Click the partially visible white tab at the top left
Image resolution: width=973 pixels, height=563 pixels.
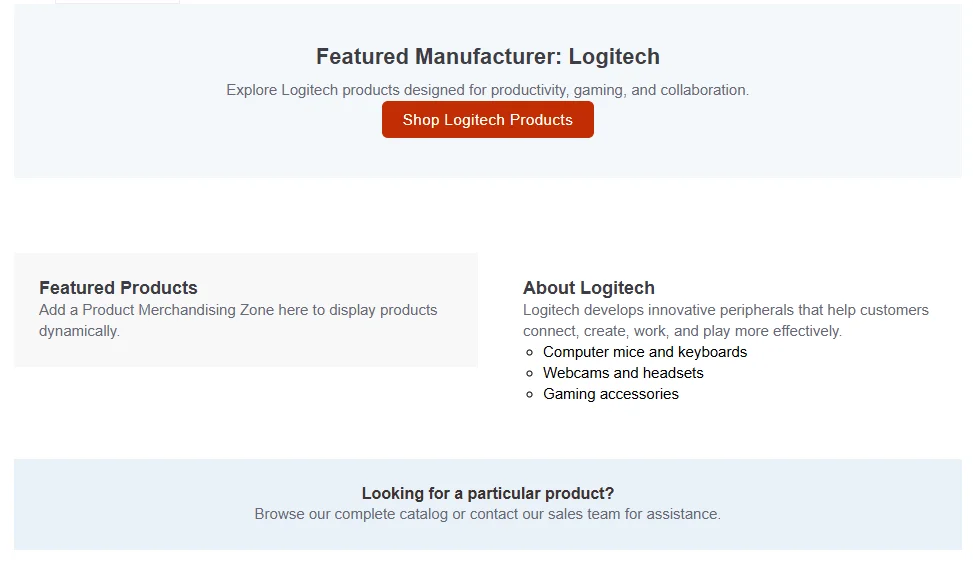pos(117,2)
